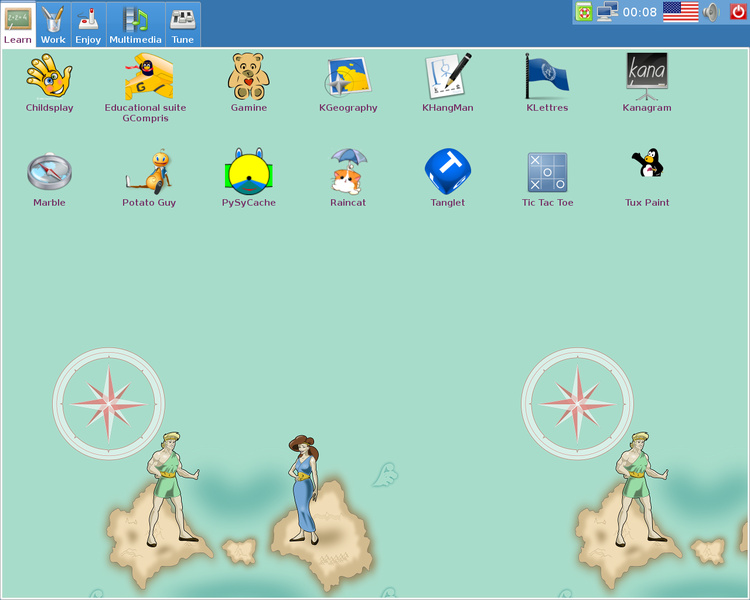The height and width of the screenshot is (600, 750).
Task: Click the lifebuoy help icon in tray
Action: [x=584, y=12]
